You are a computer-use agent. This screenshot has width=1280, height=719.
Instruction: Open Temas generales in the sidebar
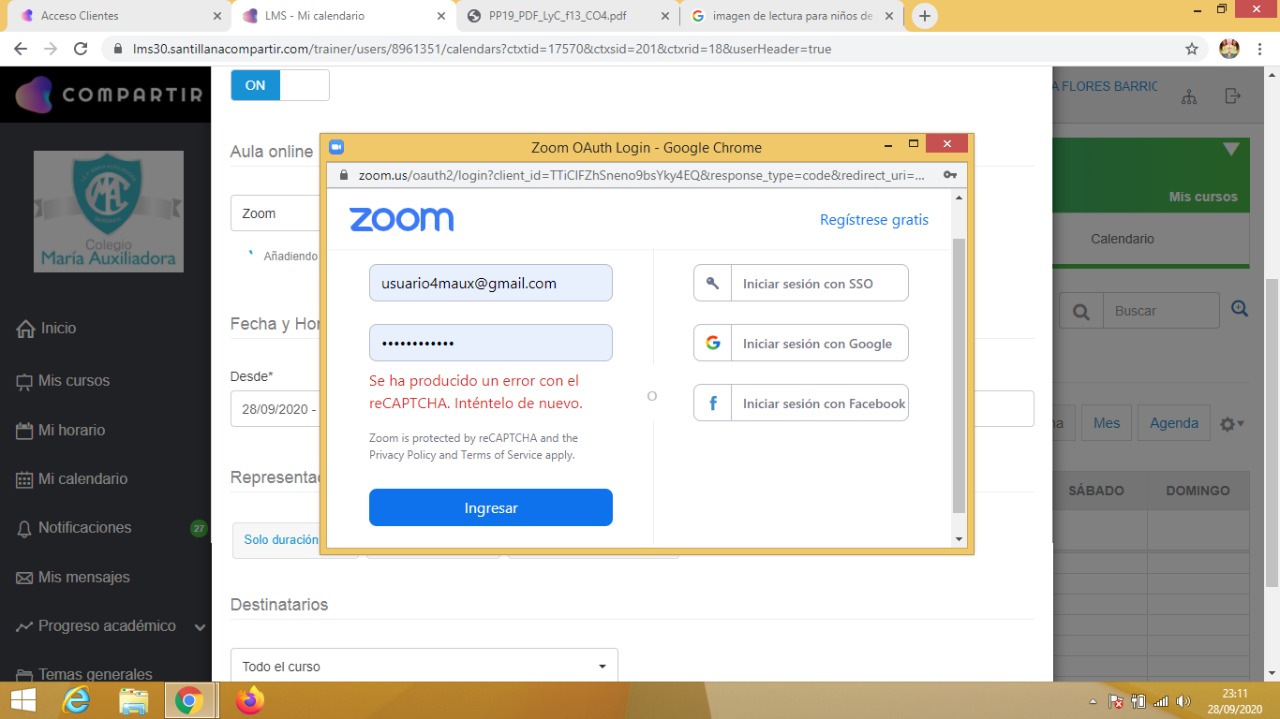85,674
